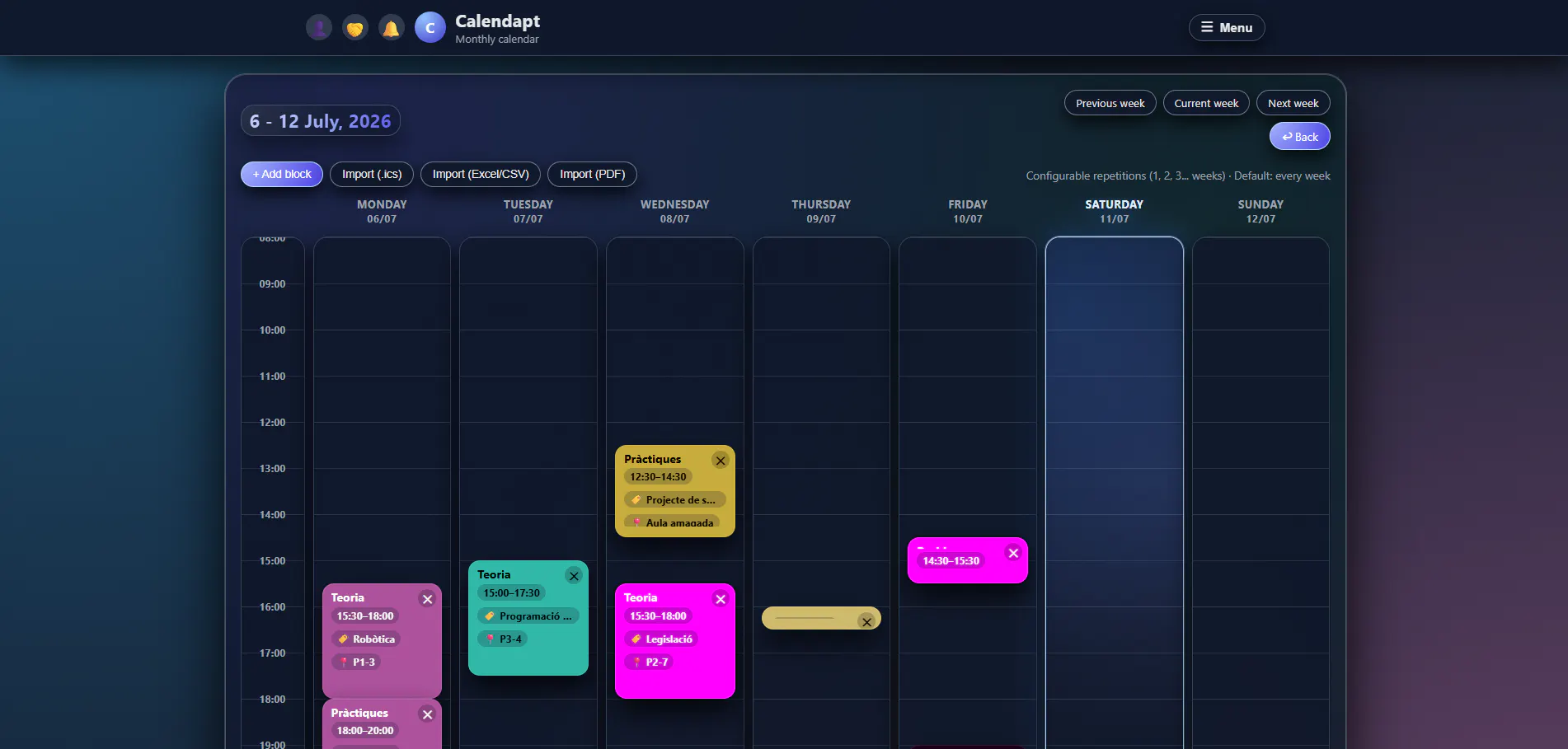Screen dimensions: 1568x749
Task: Close the Friday 14:30–15:30 block
Action: pyautogui.click(x=1013, y=553)
